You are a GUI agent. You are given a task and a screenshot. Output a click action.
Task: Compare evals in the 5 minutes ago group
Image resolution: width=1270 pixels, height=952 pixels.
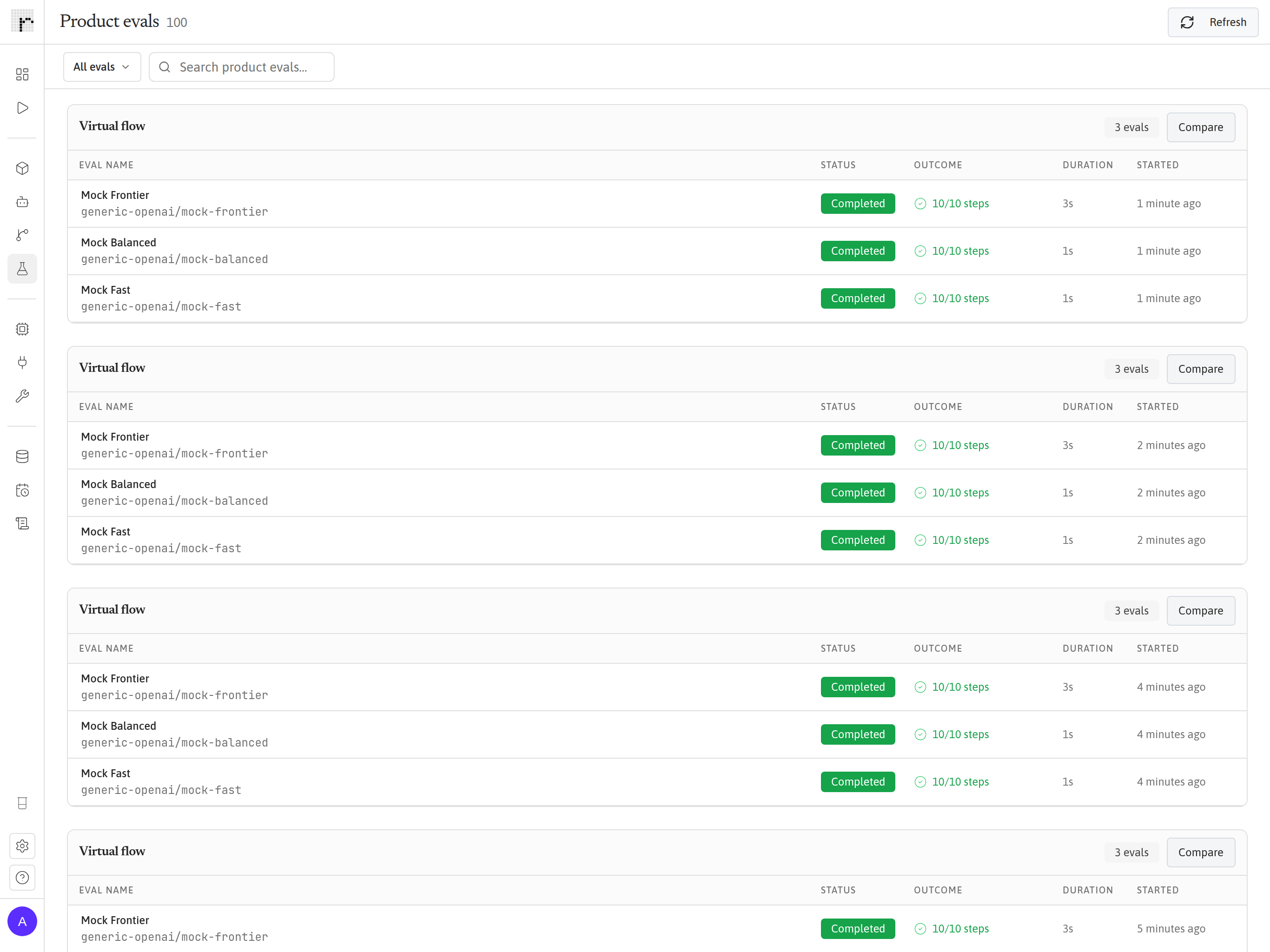pos(1201,852)
